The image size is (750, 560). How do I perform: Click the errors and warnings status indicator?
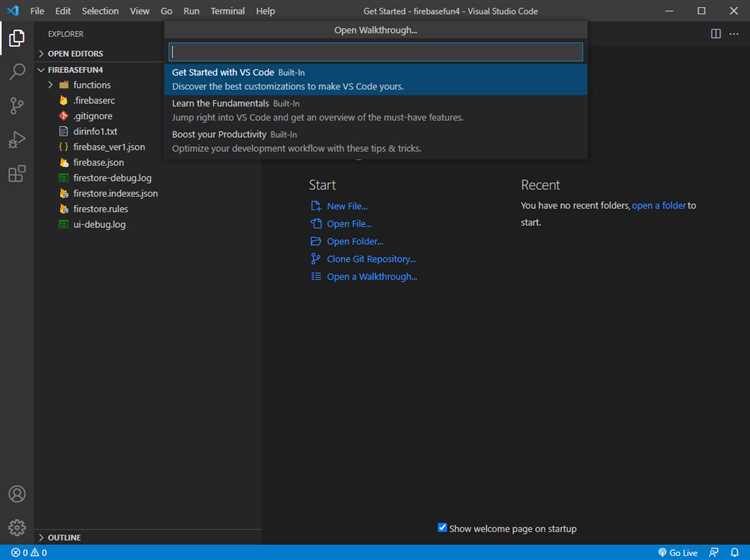point(29,552)
